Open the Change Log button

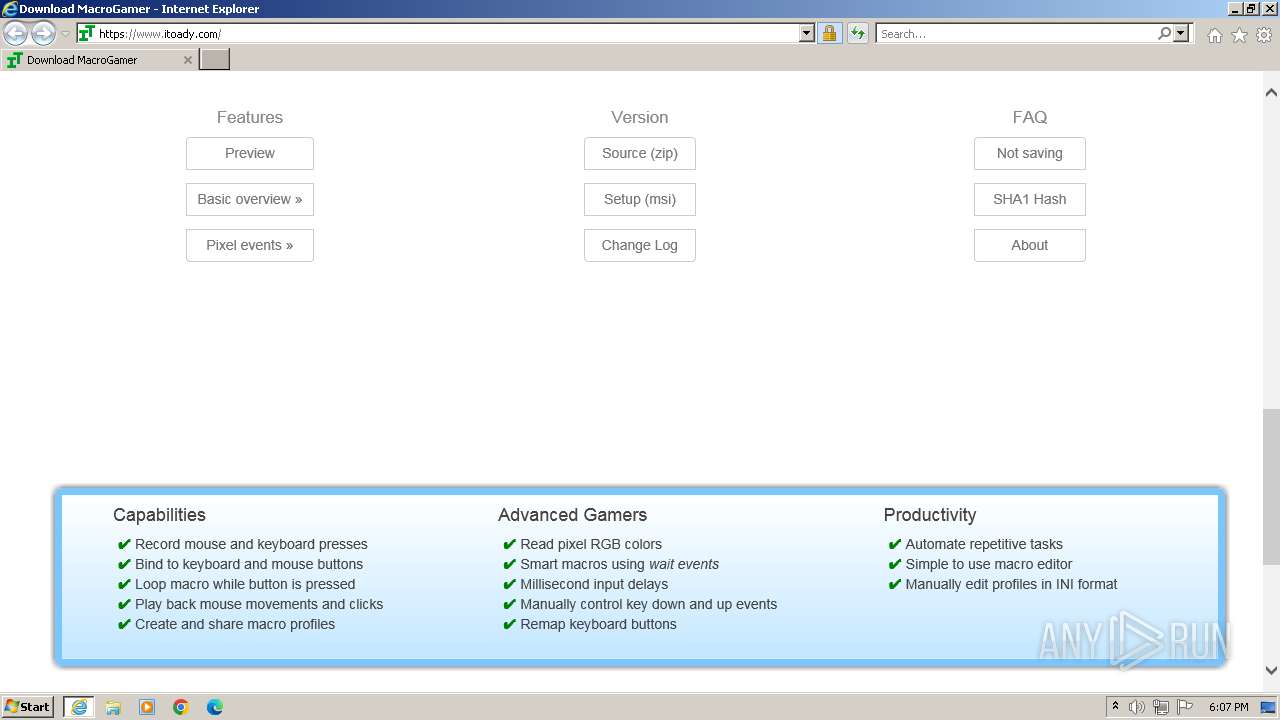[x=640, y=245]
